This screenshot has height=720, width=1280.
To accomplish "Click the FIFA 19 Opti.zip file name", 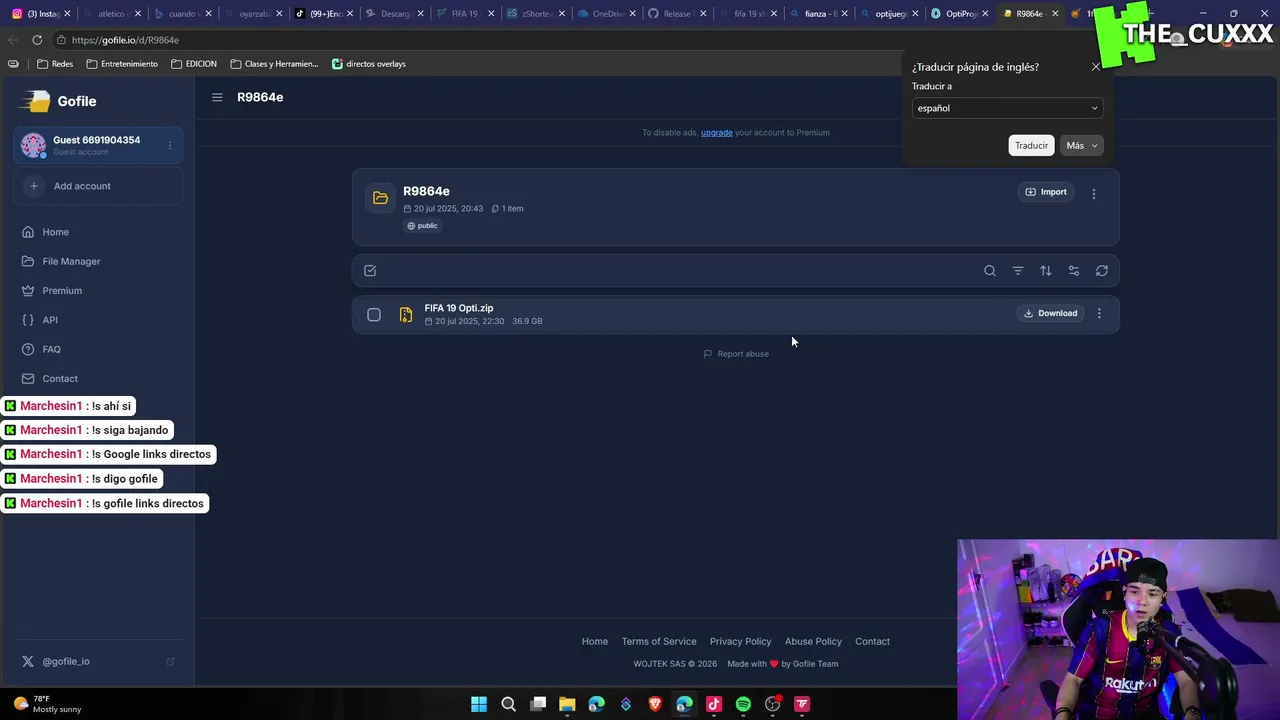I will pyautogui.click(x=459, y=308).
